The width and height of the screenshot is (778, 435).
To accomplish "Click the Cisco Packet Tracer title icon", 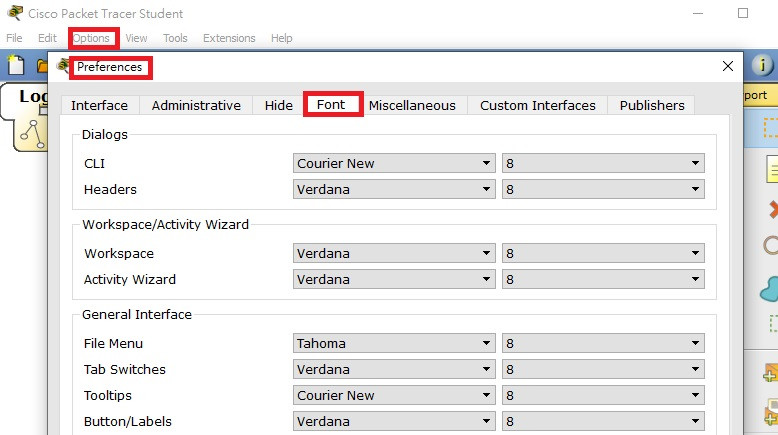I will [x=15, y=13].
